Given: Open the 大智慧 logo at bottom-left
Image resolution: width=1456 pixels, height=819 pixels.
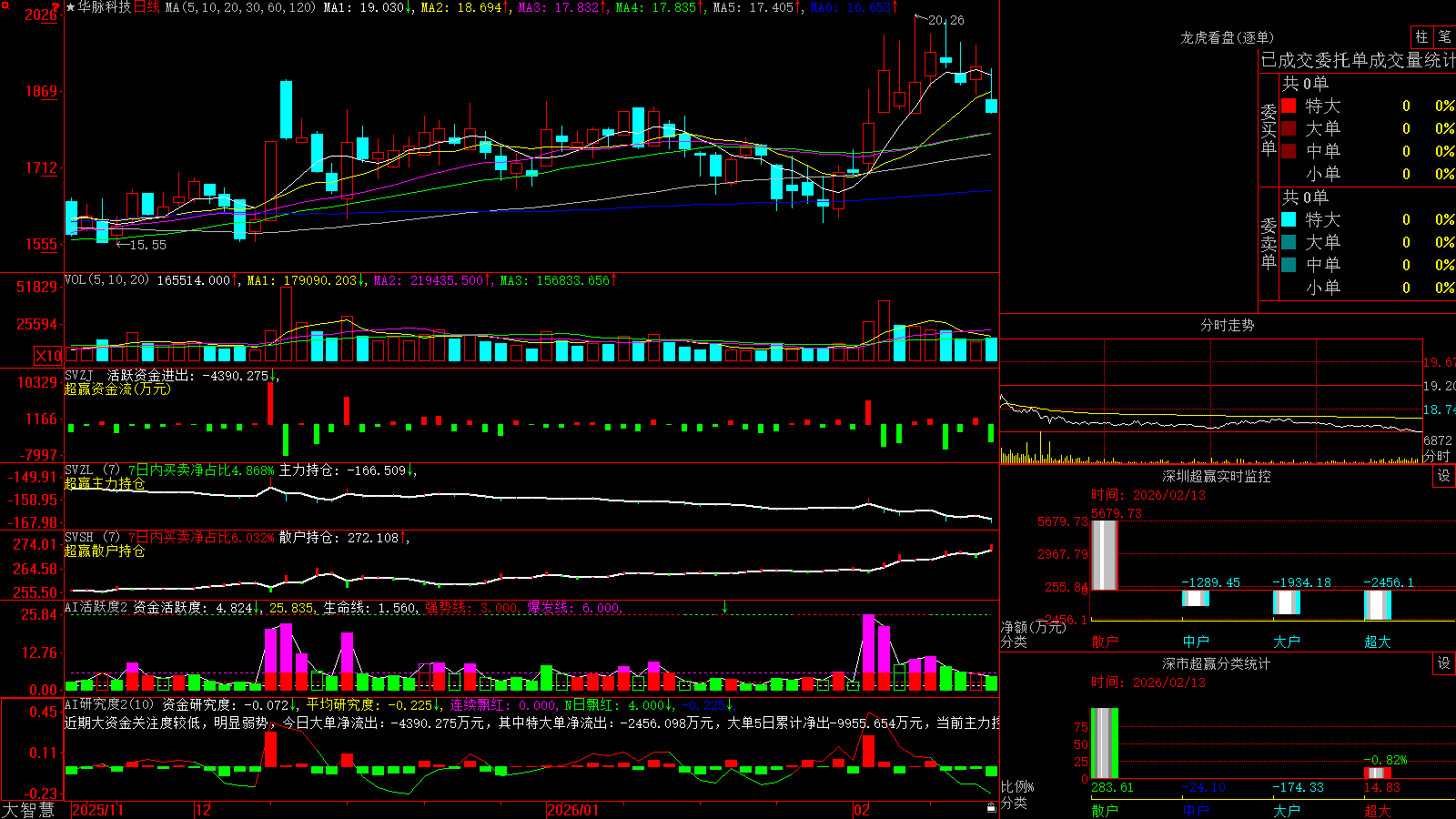Looking at the screenshot, I should tap(28, 810).
